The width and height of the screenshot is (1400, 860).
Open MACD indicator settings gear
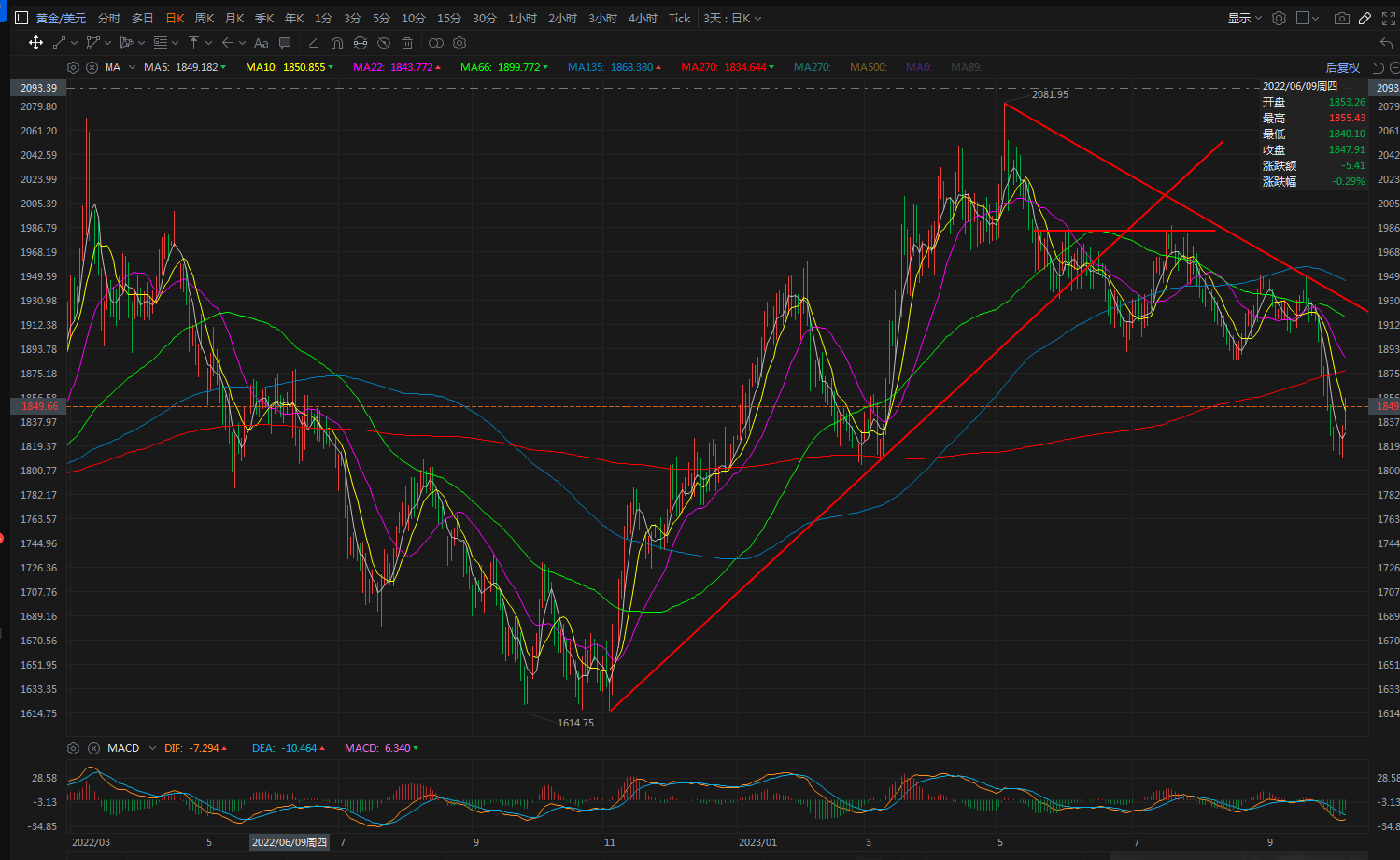[x=74, y=748]
